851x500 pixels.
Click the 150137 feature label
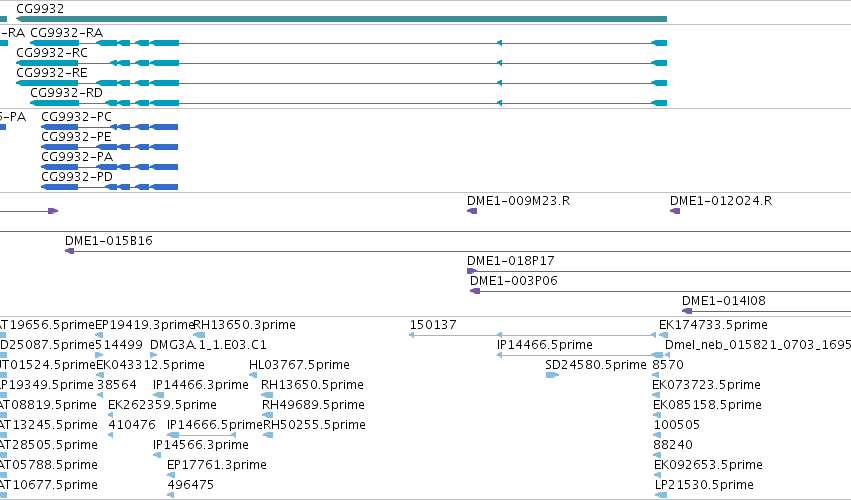click(x=433, y=325)
